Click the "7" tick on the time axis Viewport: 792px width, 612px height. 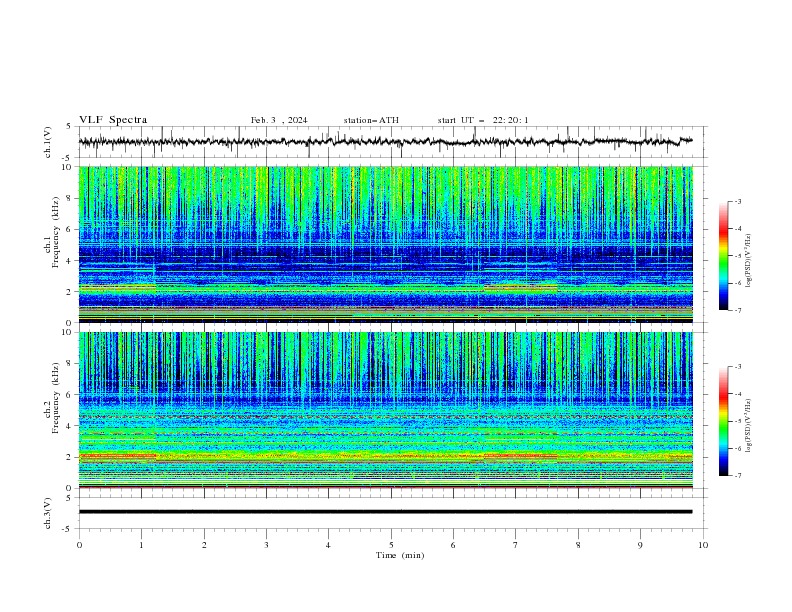click(515, 545)
